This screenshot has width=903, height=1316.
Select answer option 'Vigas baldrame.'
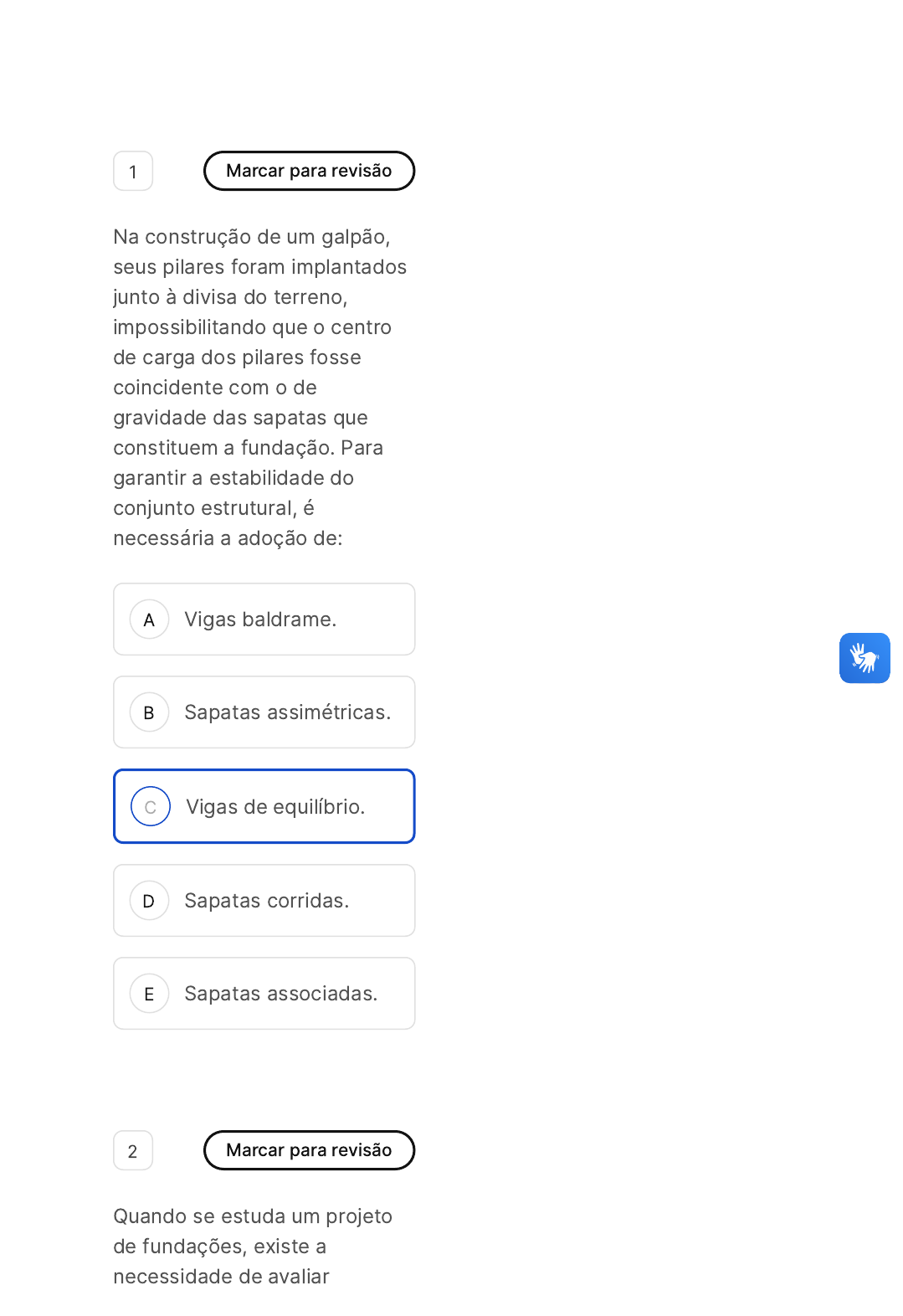pos(260,619)
